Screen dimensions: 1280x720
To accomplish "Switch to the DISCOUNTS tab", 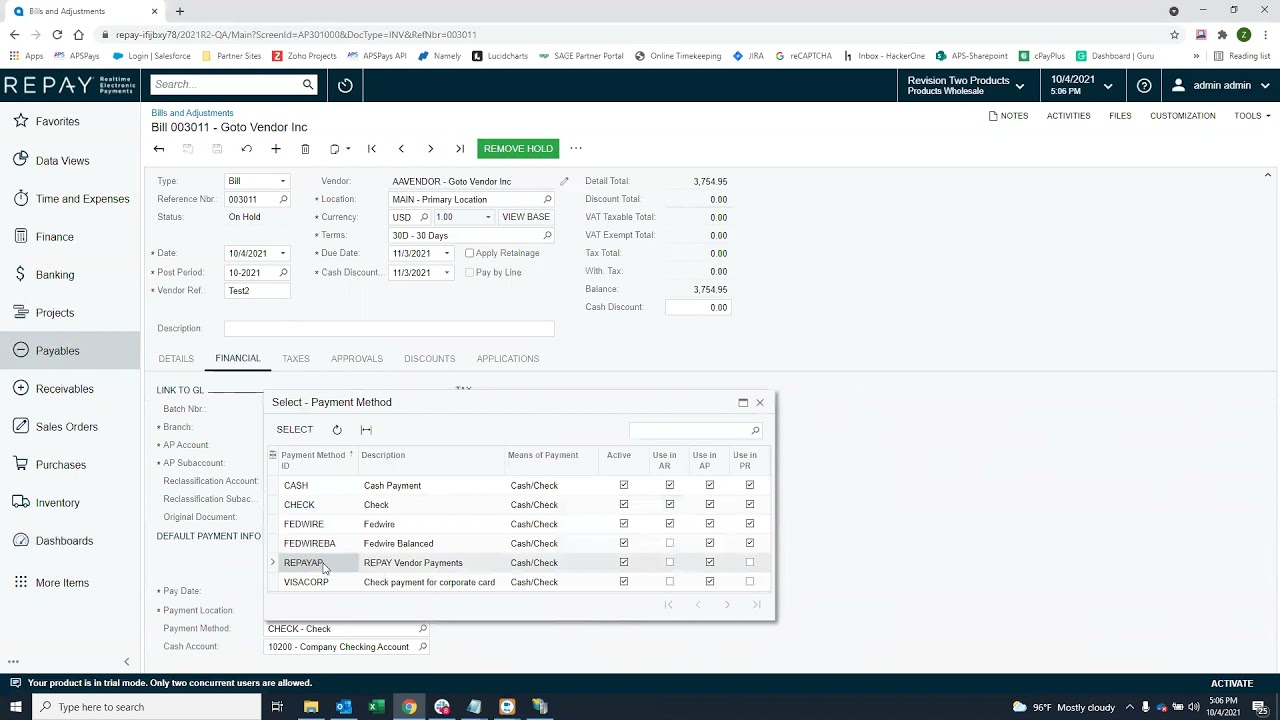I will pyautogui.click(x=430, y=359).
